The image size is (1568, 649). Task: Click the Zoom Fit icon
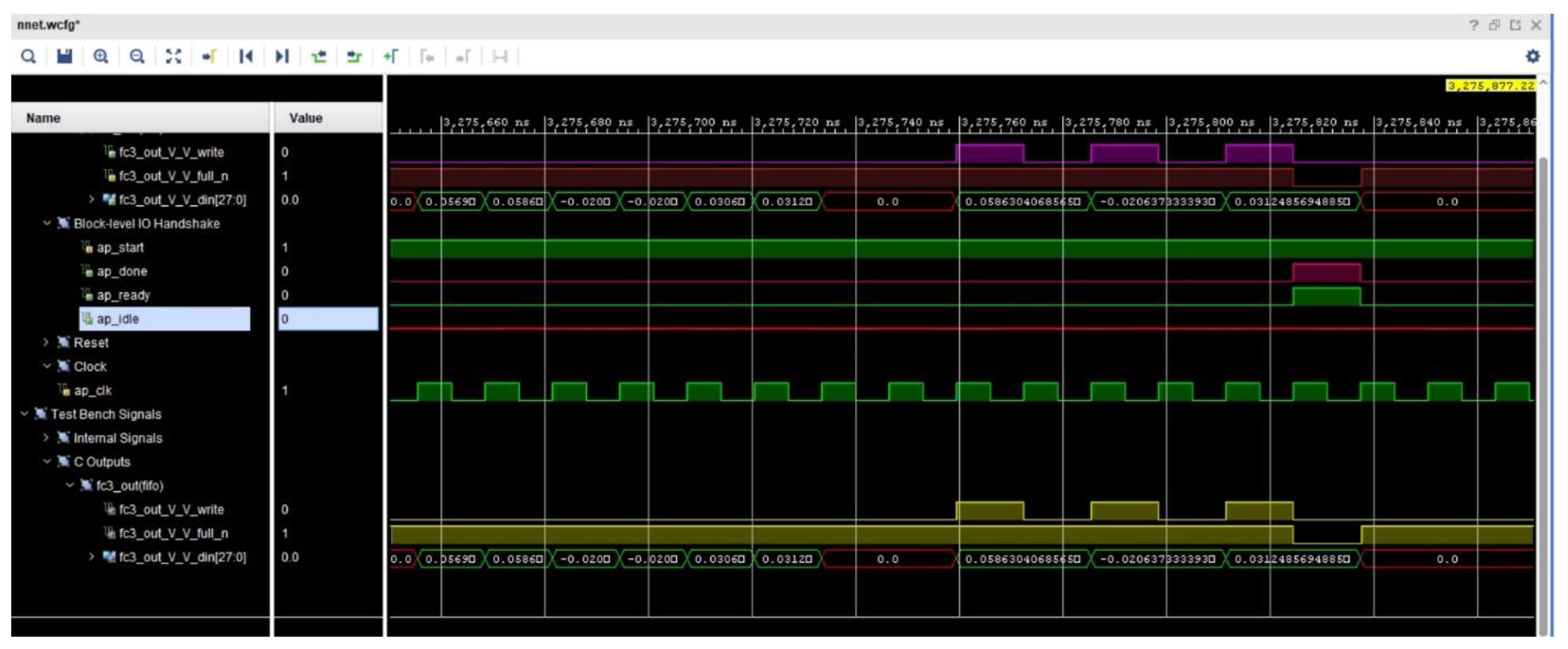point(174,56)
